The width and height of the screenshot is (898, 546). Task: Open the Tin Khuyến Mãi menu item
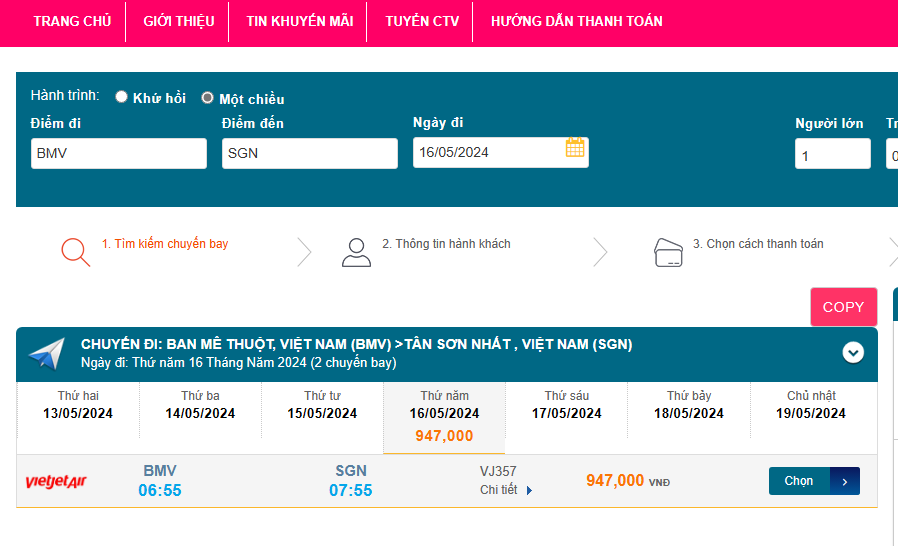299,21
